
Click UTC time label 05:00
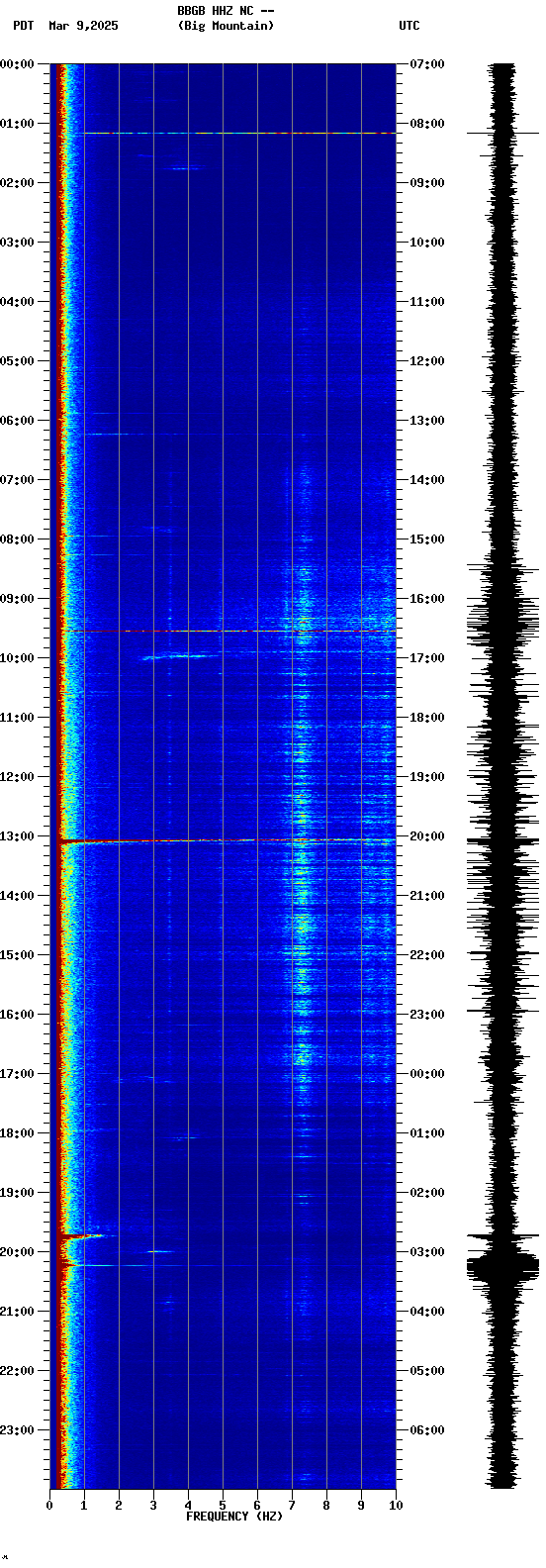coord(427,1371)
